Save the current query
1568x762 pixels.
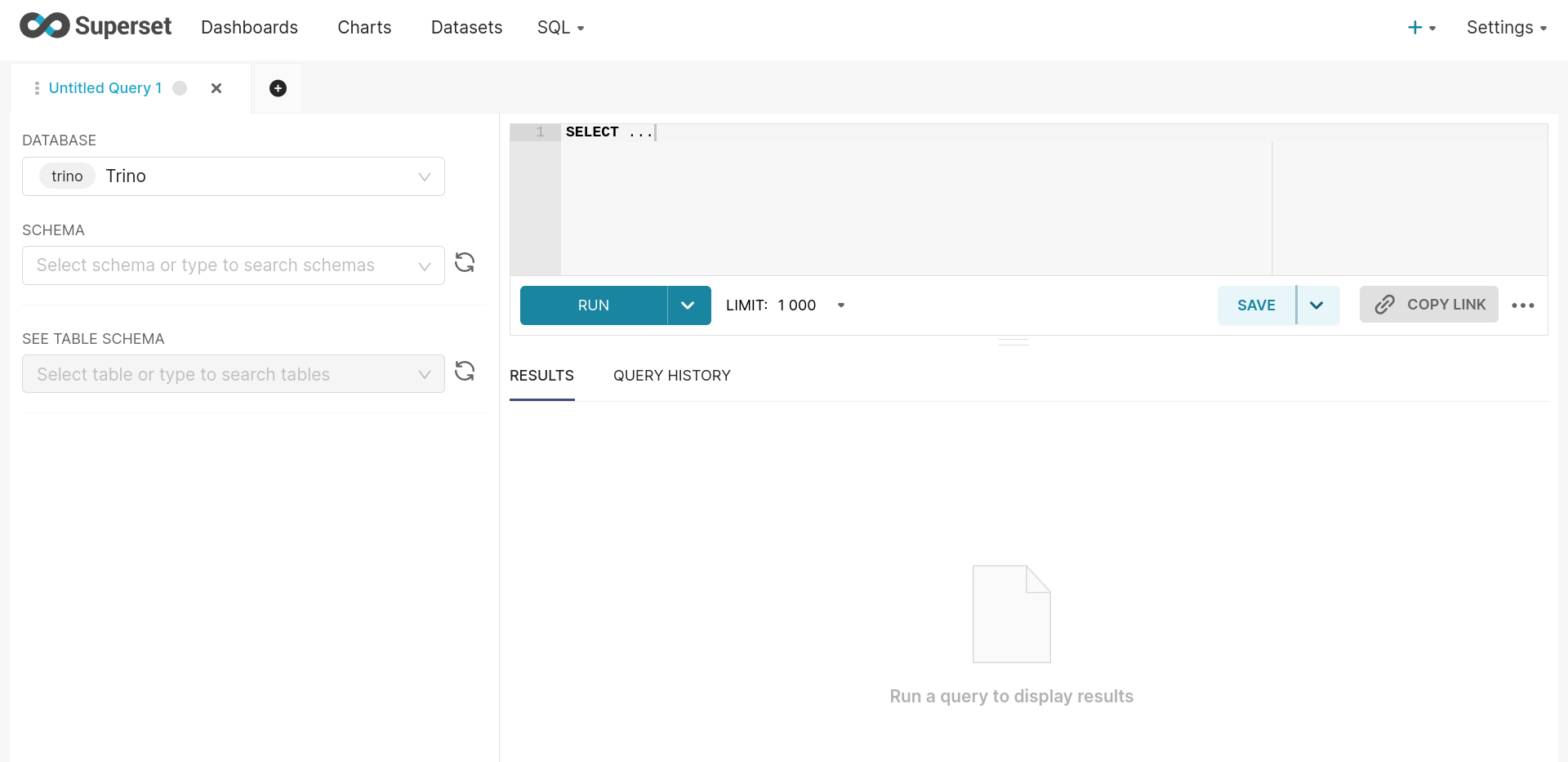tap(1255, 305)
